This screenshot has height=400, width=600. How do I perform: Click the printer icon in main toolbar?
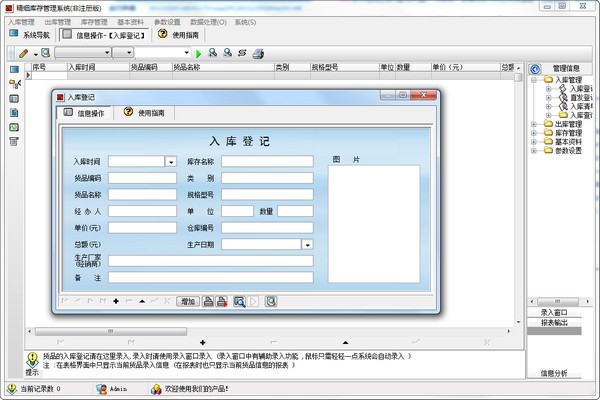pyautogui.click(x=258, y=52)
